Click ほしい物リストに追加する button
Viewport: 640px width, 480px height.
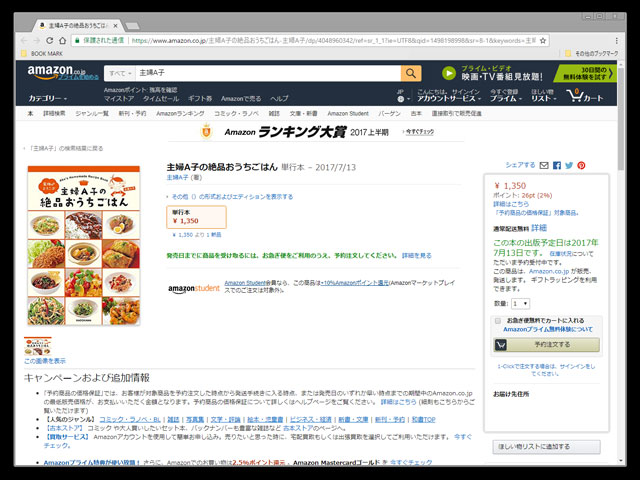pos(546,447)
